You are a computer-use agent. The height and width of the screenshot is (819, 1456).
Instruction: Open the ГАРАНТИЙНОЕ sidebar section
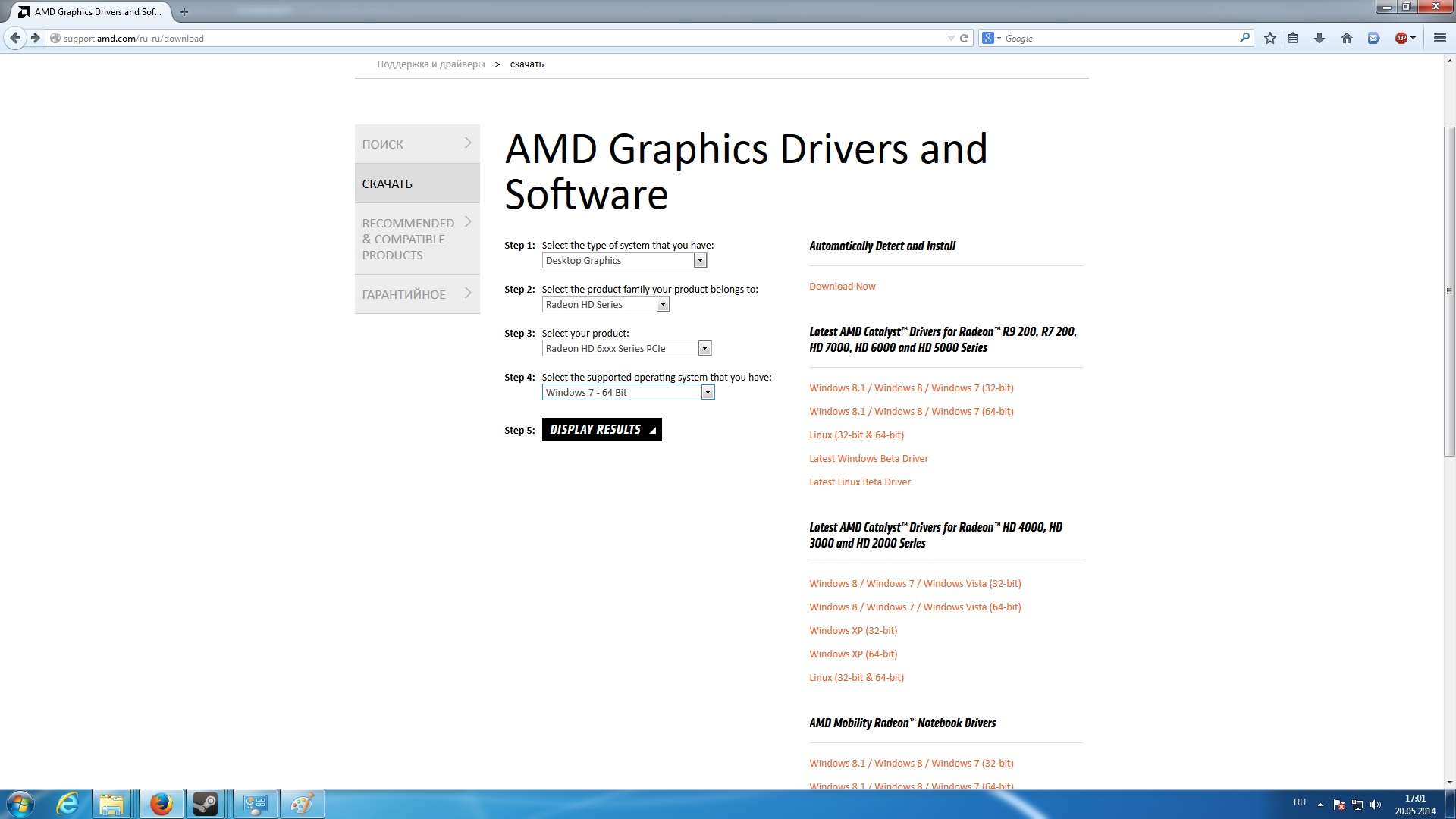pyautogui.click(x=417, y=294)
